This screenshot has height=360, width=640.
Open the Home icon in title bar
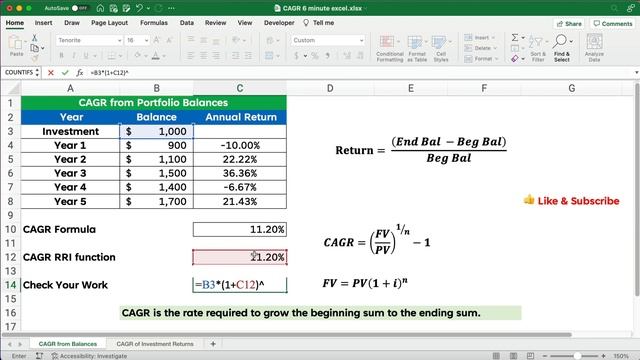pyautogui.click(x=100, y=8)
